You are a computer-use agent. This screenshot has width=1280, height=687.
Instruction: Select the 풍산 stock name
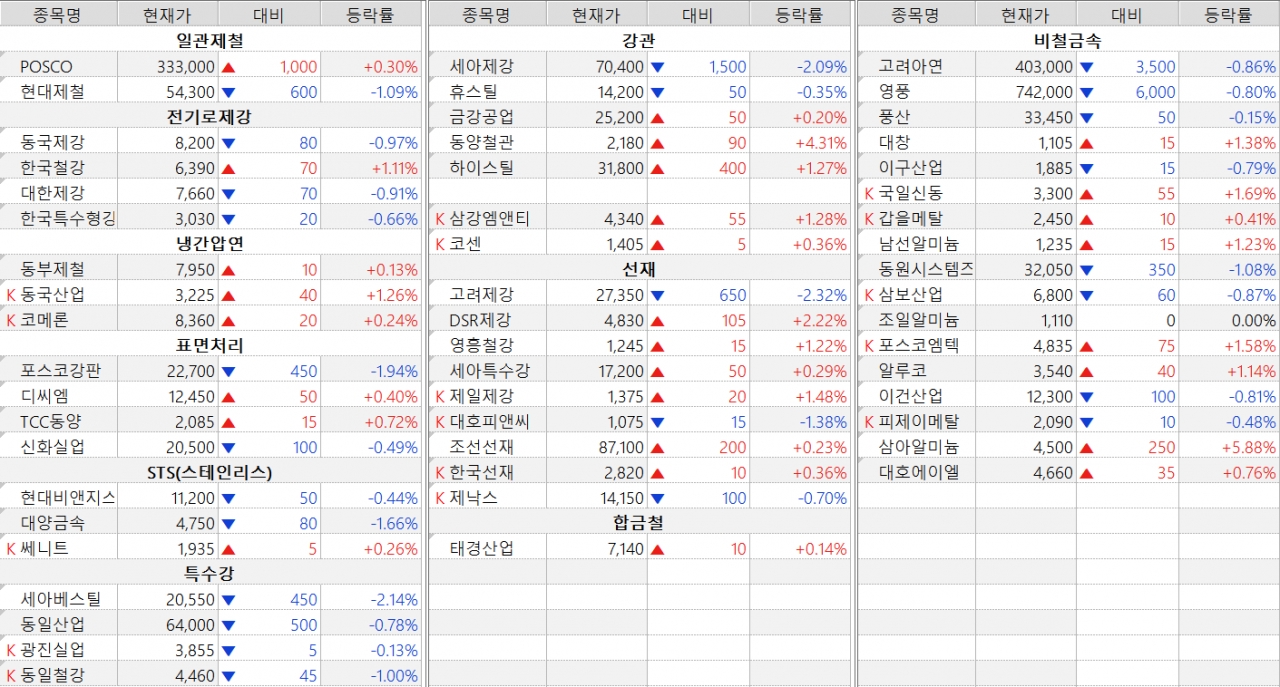tap(895, 117)
